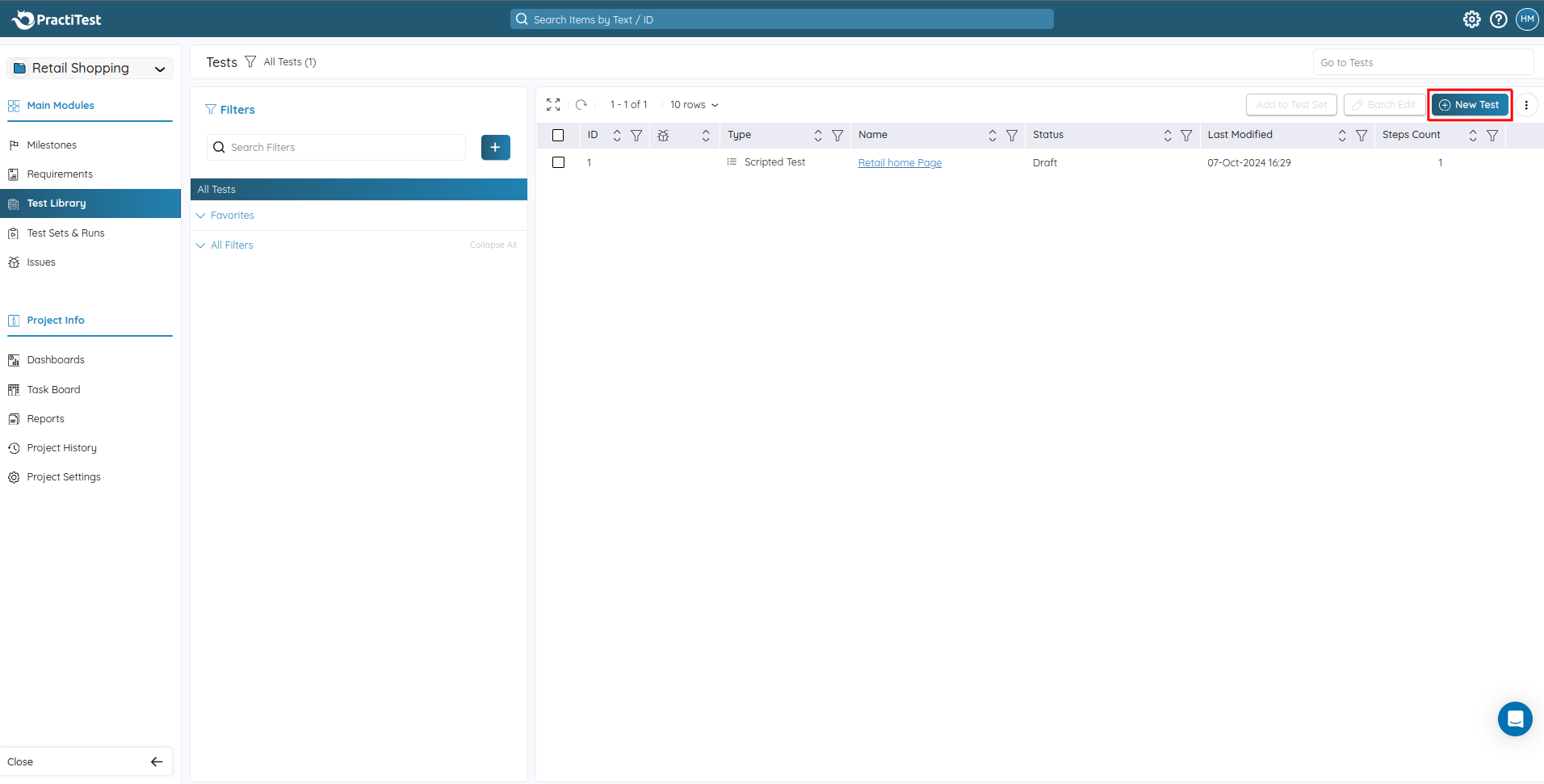Open the HM user avatar menu
The image size is (1544, 784).
(x=1527, y=19)
